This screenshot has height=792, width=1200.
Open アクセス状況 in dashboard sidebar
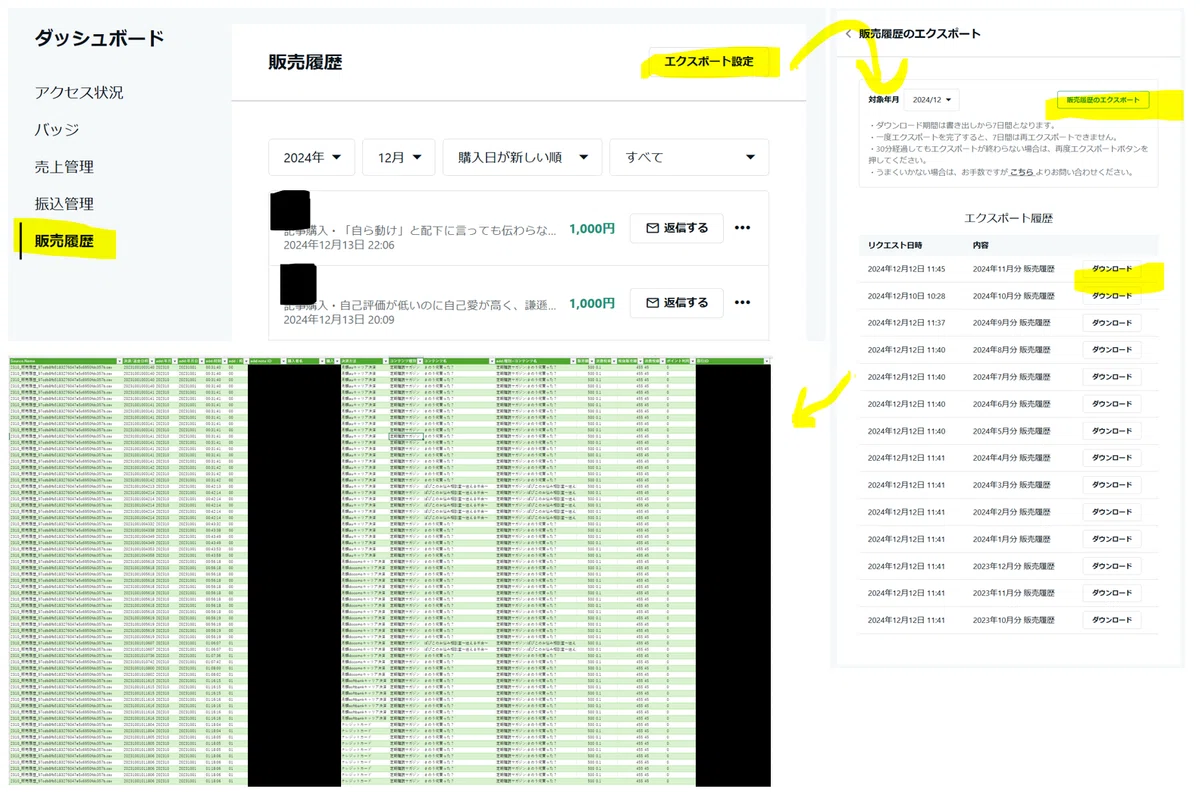pyautogui.click(x=79, y=92)
